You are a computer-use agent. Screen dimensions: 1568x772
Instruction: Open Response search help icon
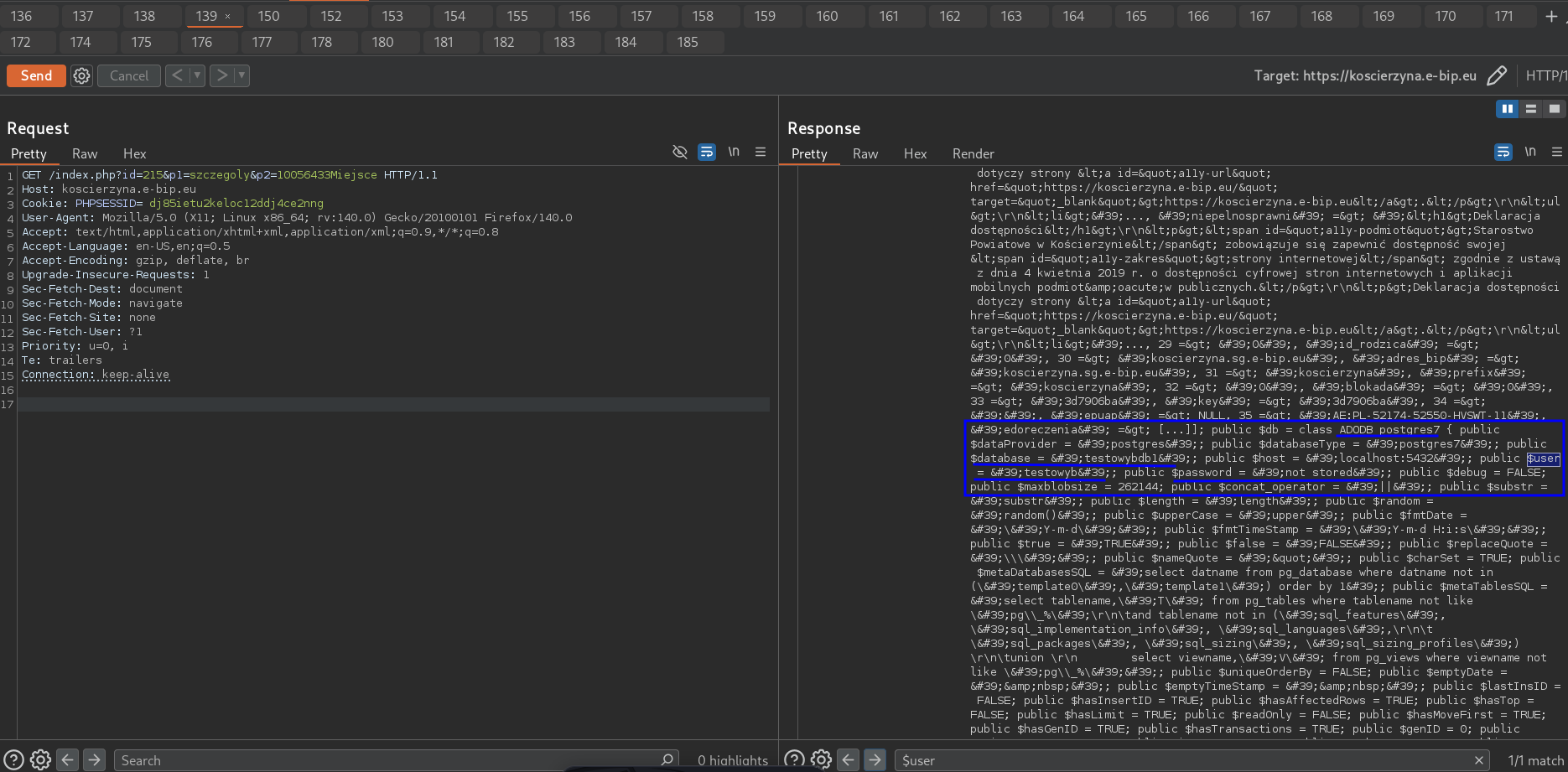tap(794, 759)
